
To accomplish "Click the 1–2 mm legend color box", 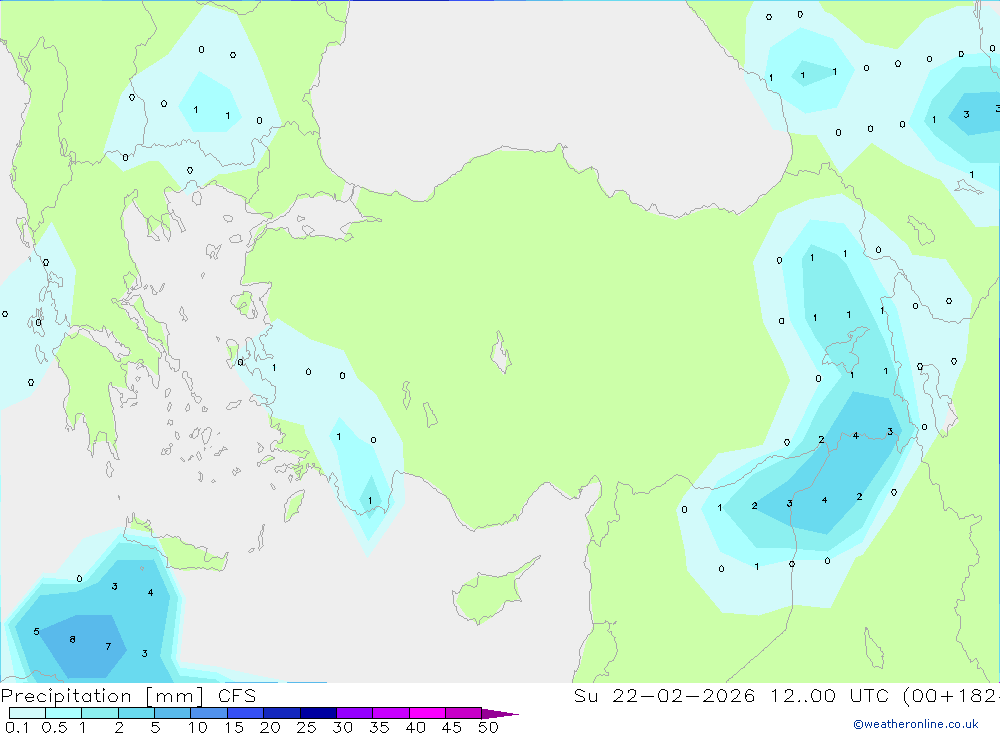I will tap(100, 713).
